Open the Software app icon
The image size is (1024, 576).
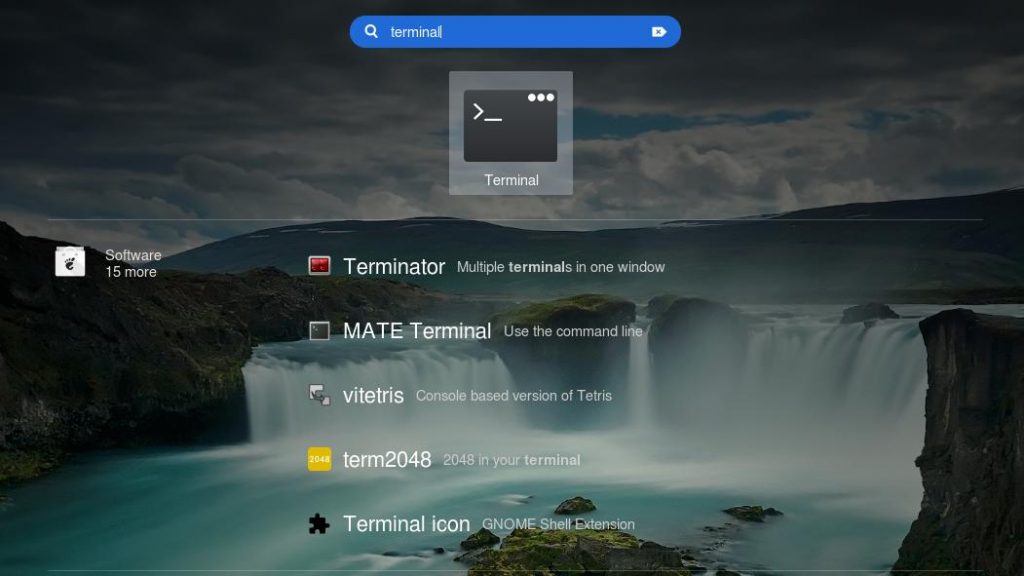(70, 262)
